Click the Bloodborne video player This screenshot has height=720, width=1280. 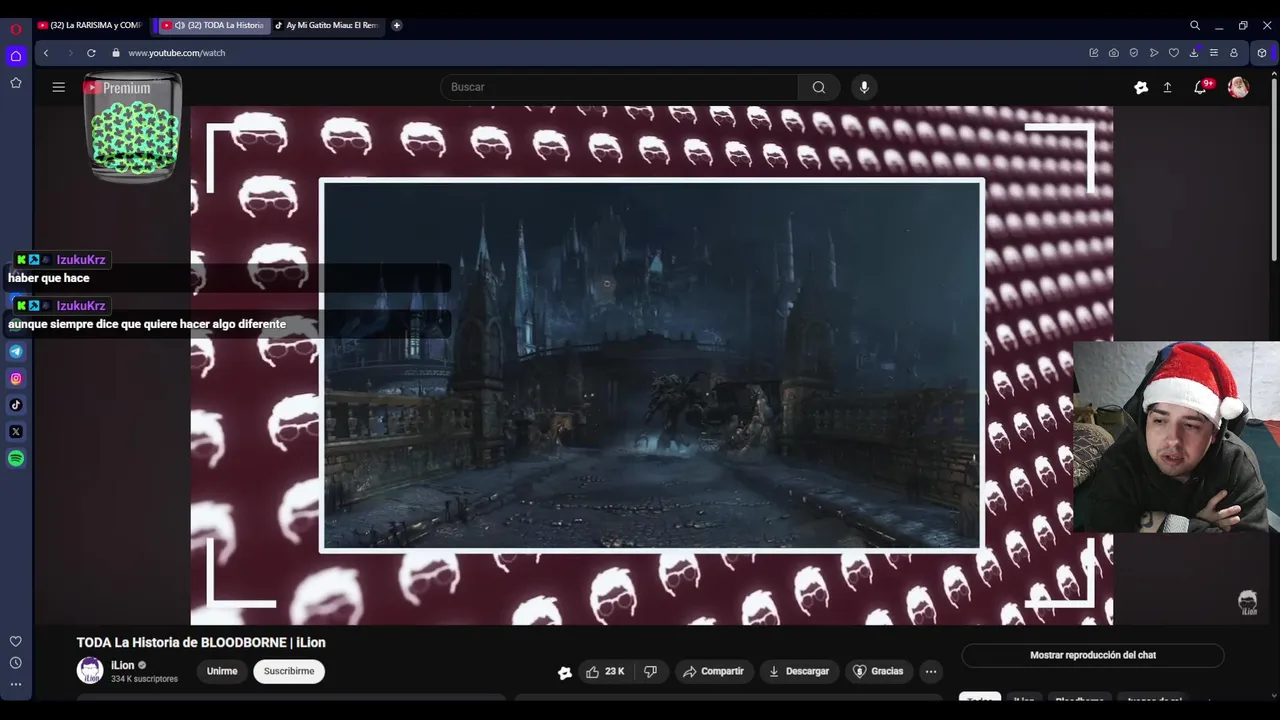click(x=651, y=365)
